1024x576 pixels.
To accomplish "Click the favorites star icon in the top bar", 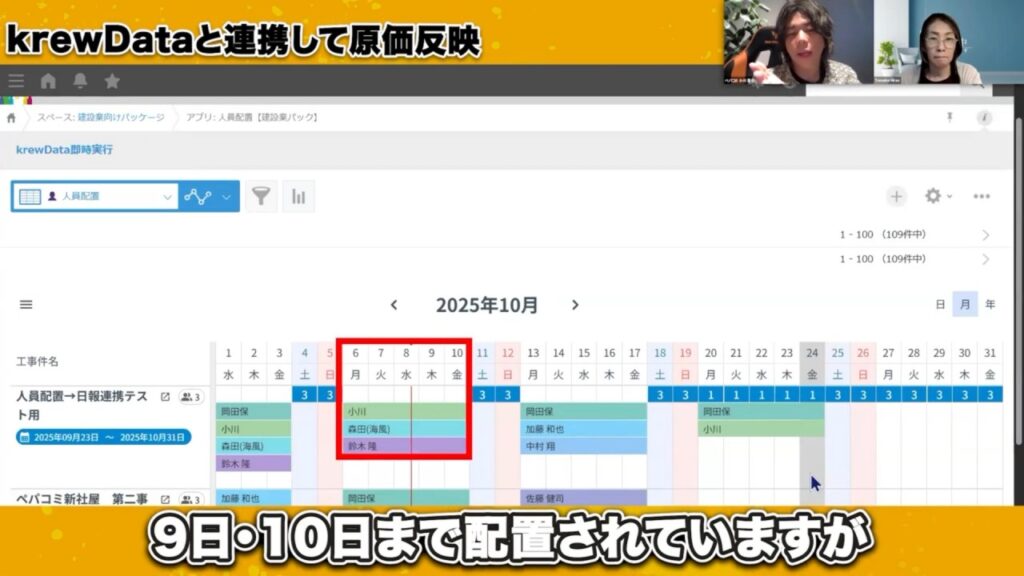I will [113, 79].
